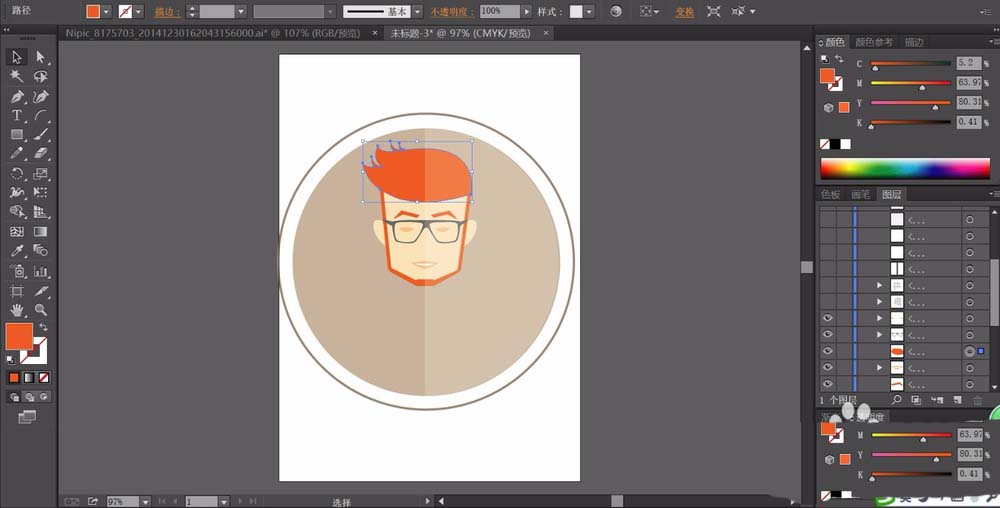This screenshot has width=1000, height=508.
Task: Enable Draw Inside mode
Action: point(43,396)
